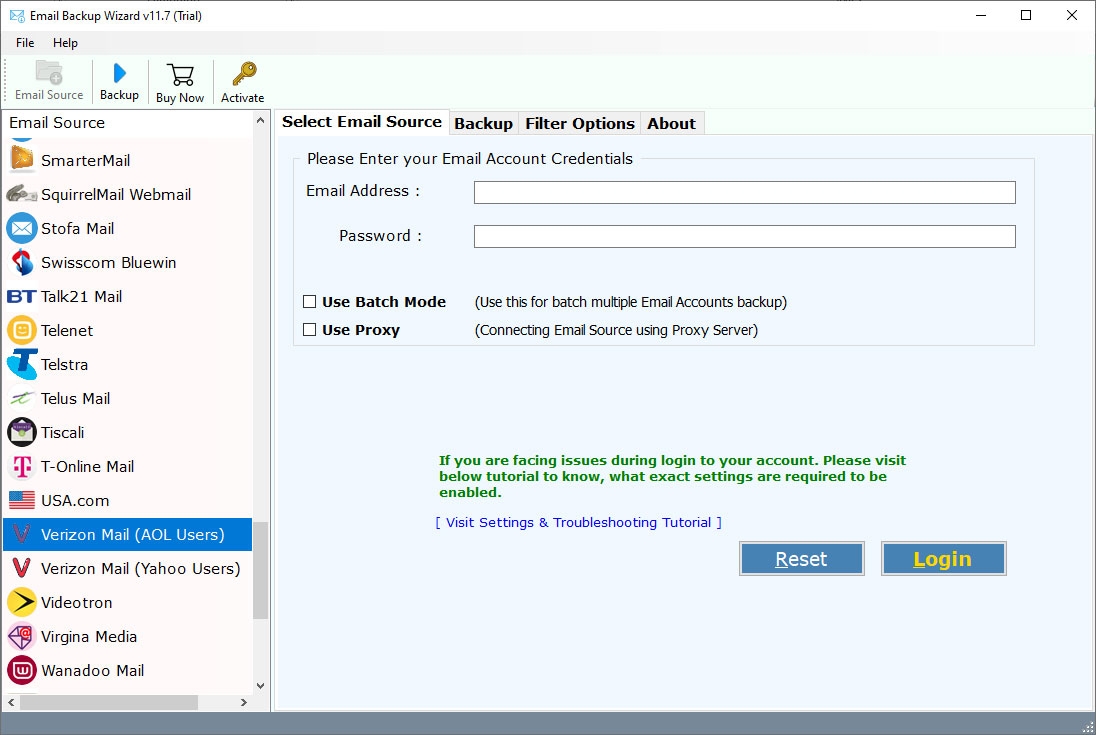
Task: Open the Visit Settings & Troubleshooting Tutorial link
Action: [578, 523]
